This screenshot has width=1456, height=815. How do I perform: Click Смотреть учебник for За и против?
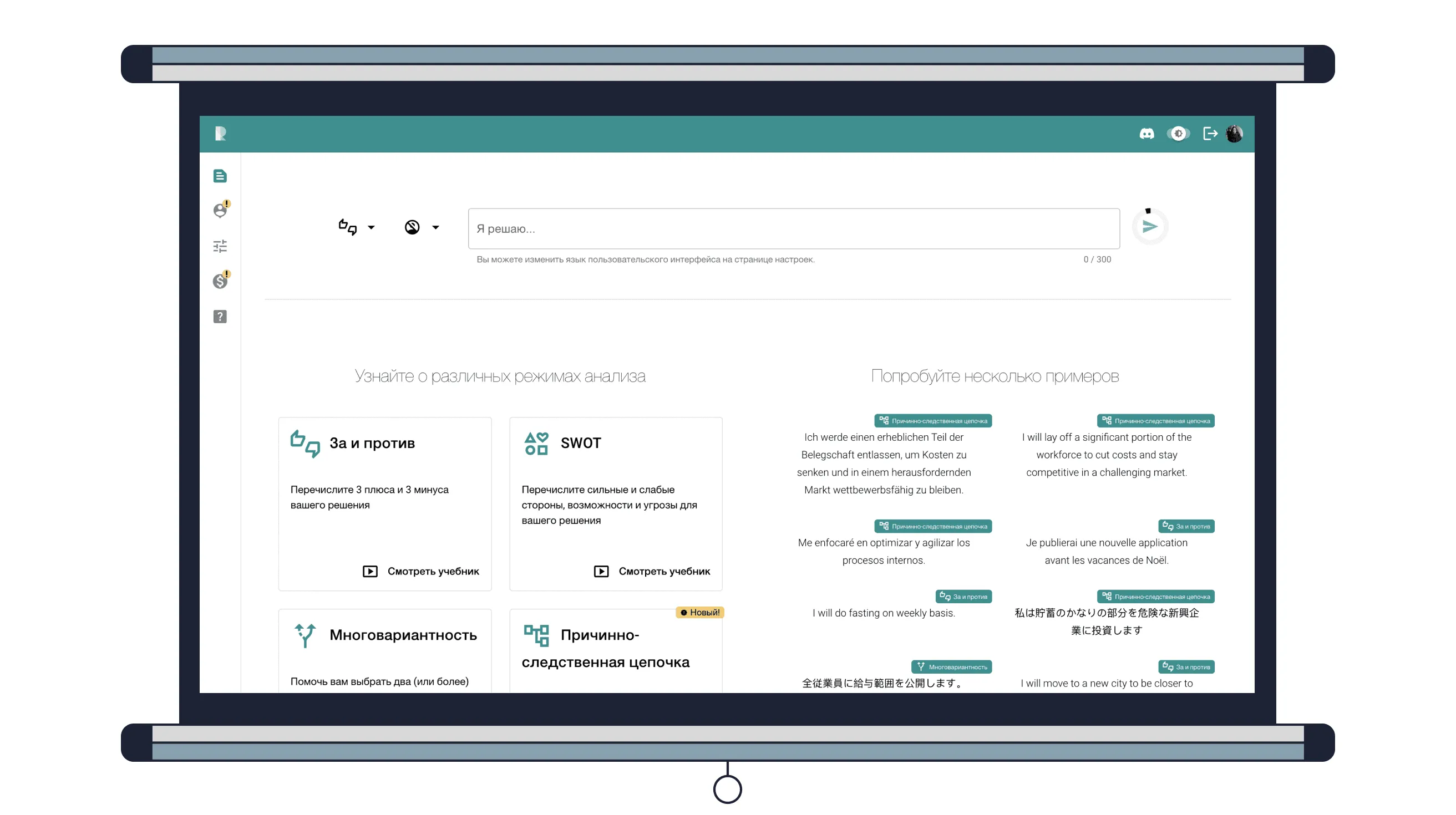420,571
